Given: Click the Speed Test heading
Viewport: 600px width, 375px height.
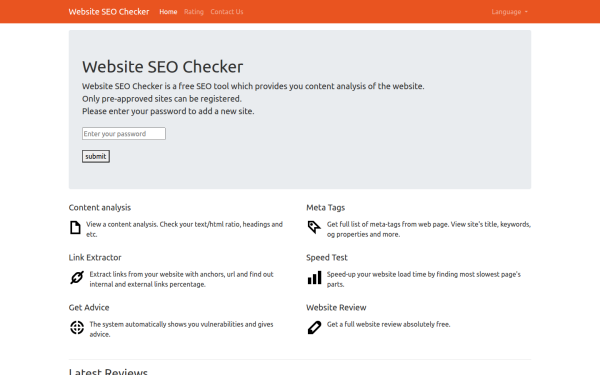Looking at the screenshot, I should click(x=327, y=258).
